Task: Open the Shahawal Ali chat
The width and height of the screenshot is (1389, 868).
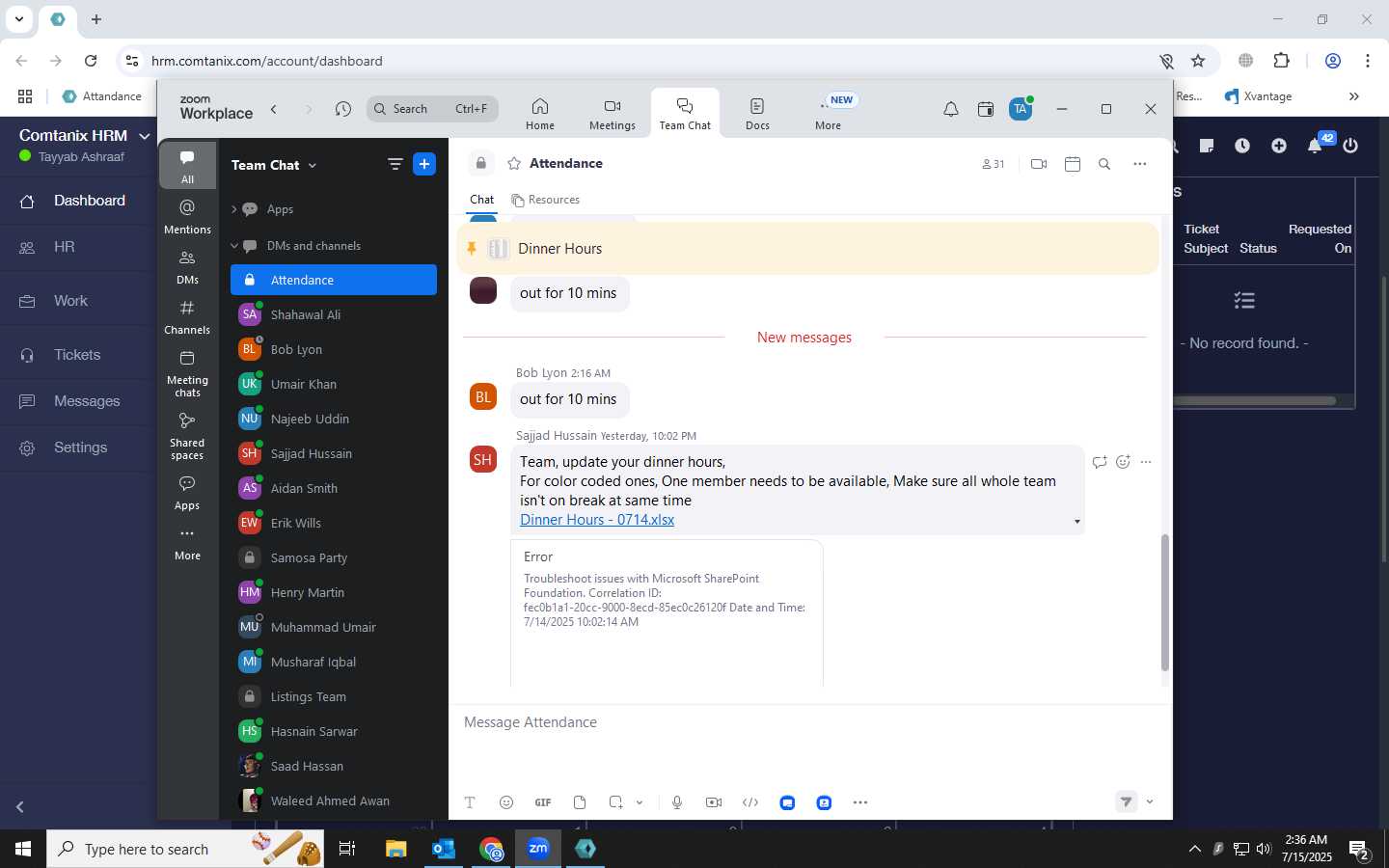Action: tap(334, 314)
